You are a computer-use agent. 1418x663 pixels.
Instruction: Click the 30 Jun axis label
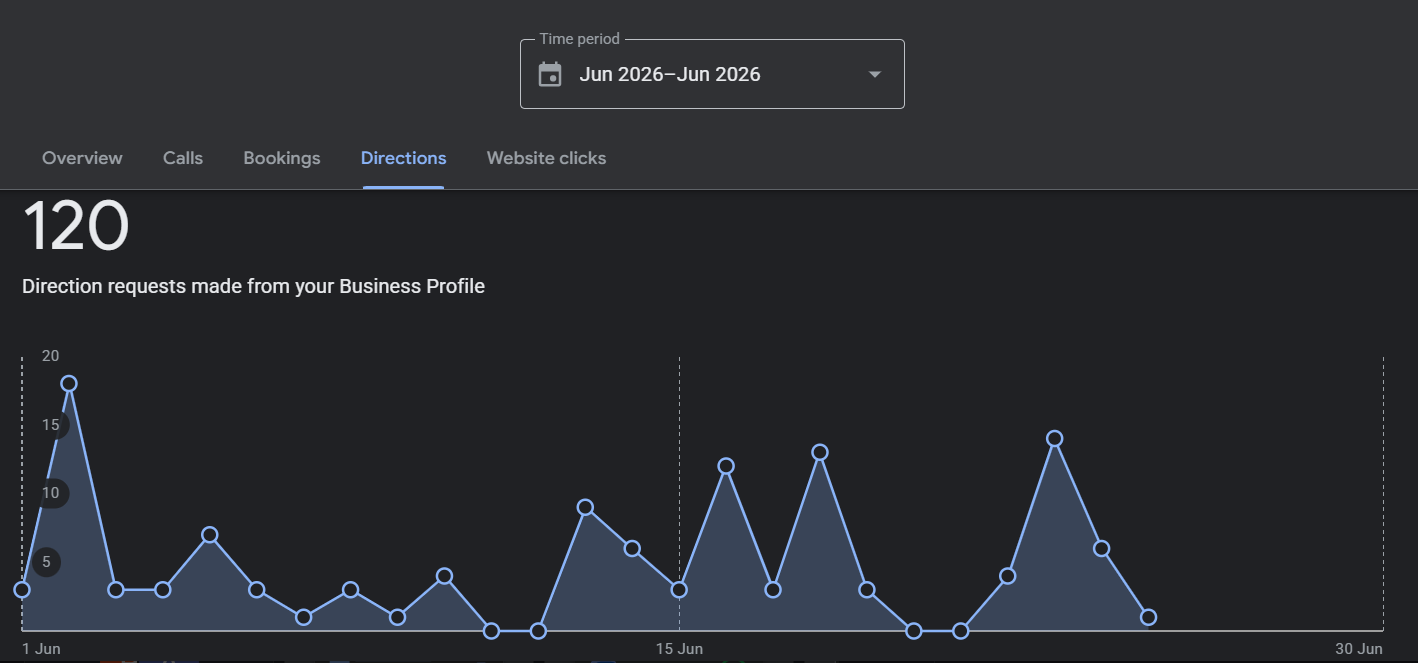tap(1359, 649)
